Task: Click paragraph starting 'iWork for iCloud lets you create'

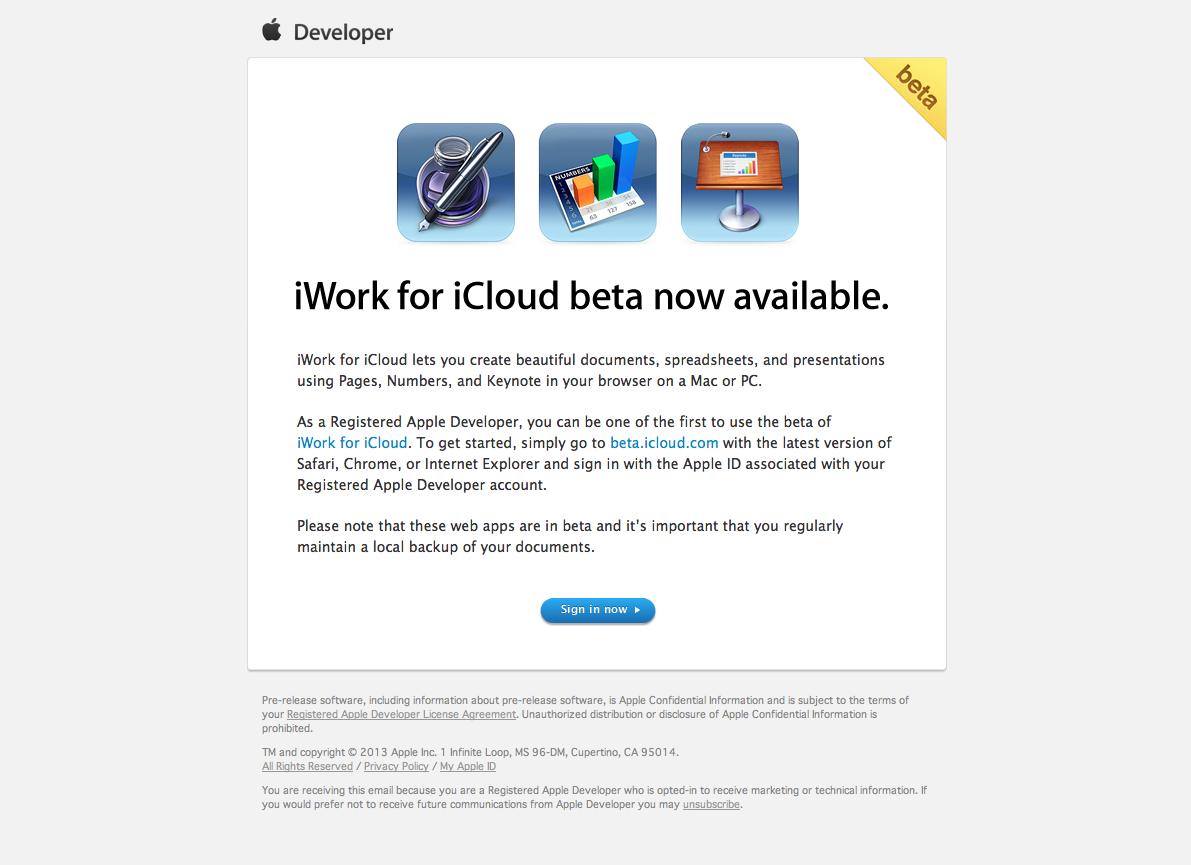Action: pos(591,371)
